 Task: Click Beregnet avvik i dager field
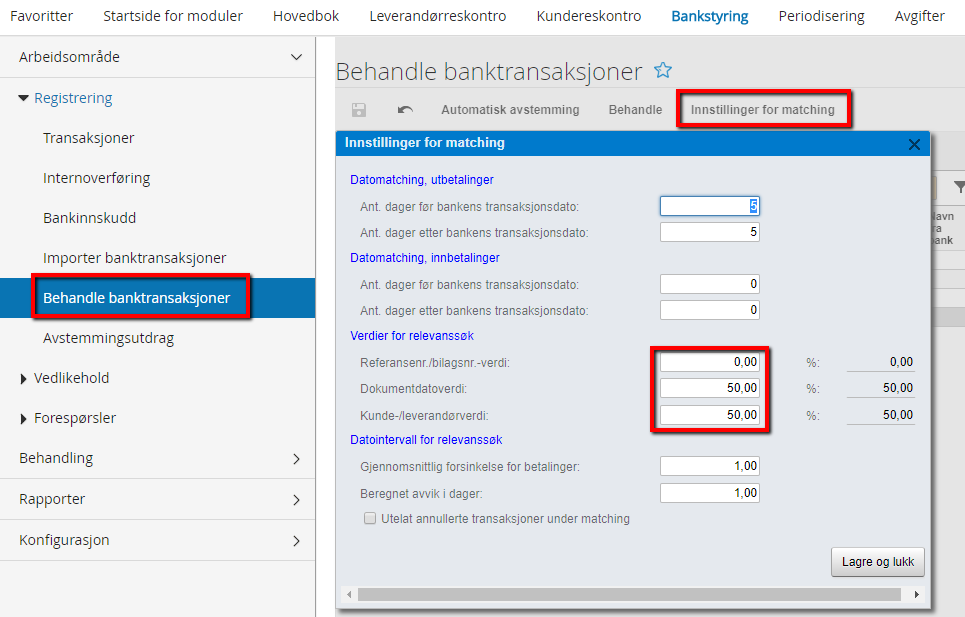tap(710, 493)
